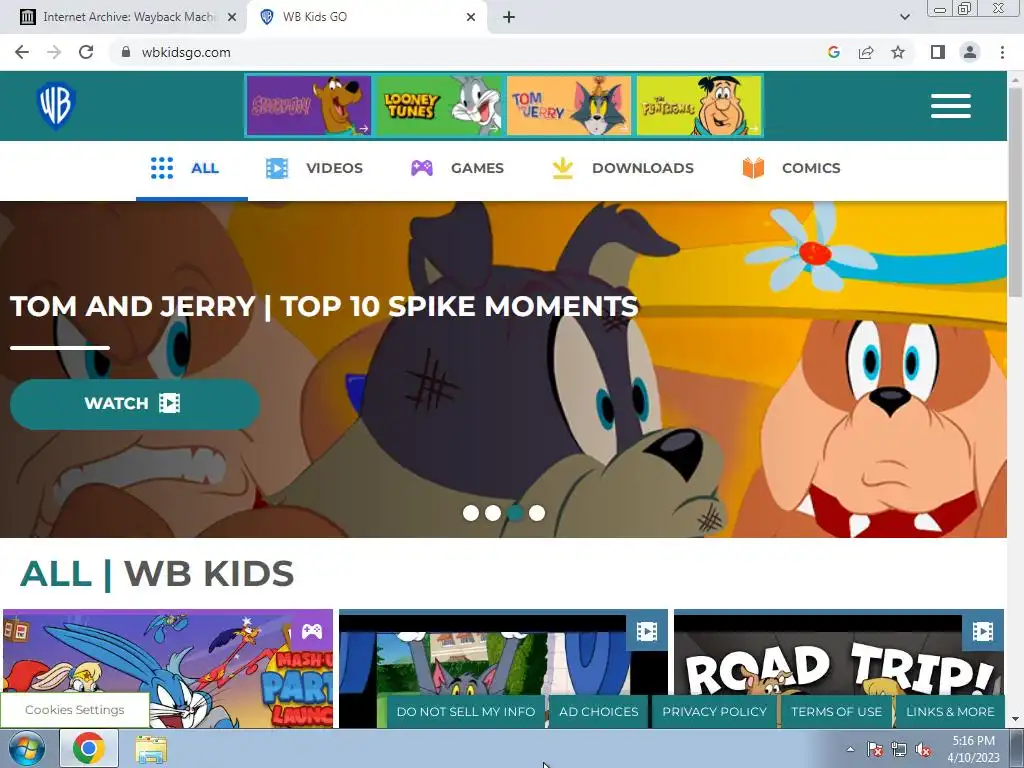The height and width of the screenshot is (768, 1024).
Task: Click the video icon on Road Trip card
Action: 983,631
